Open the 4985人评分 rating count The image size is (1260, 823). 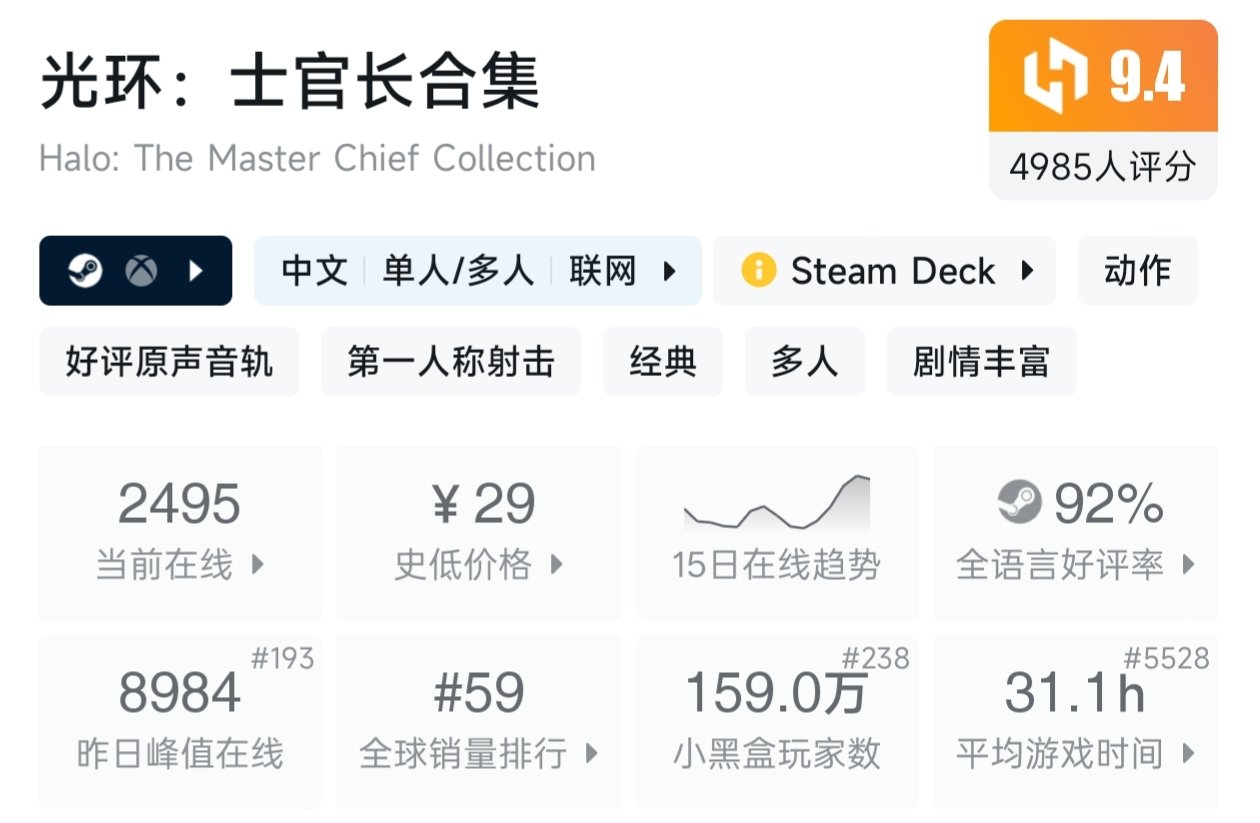[x=1102, y=167]
